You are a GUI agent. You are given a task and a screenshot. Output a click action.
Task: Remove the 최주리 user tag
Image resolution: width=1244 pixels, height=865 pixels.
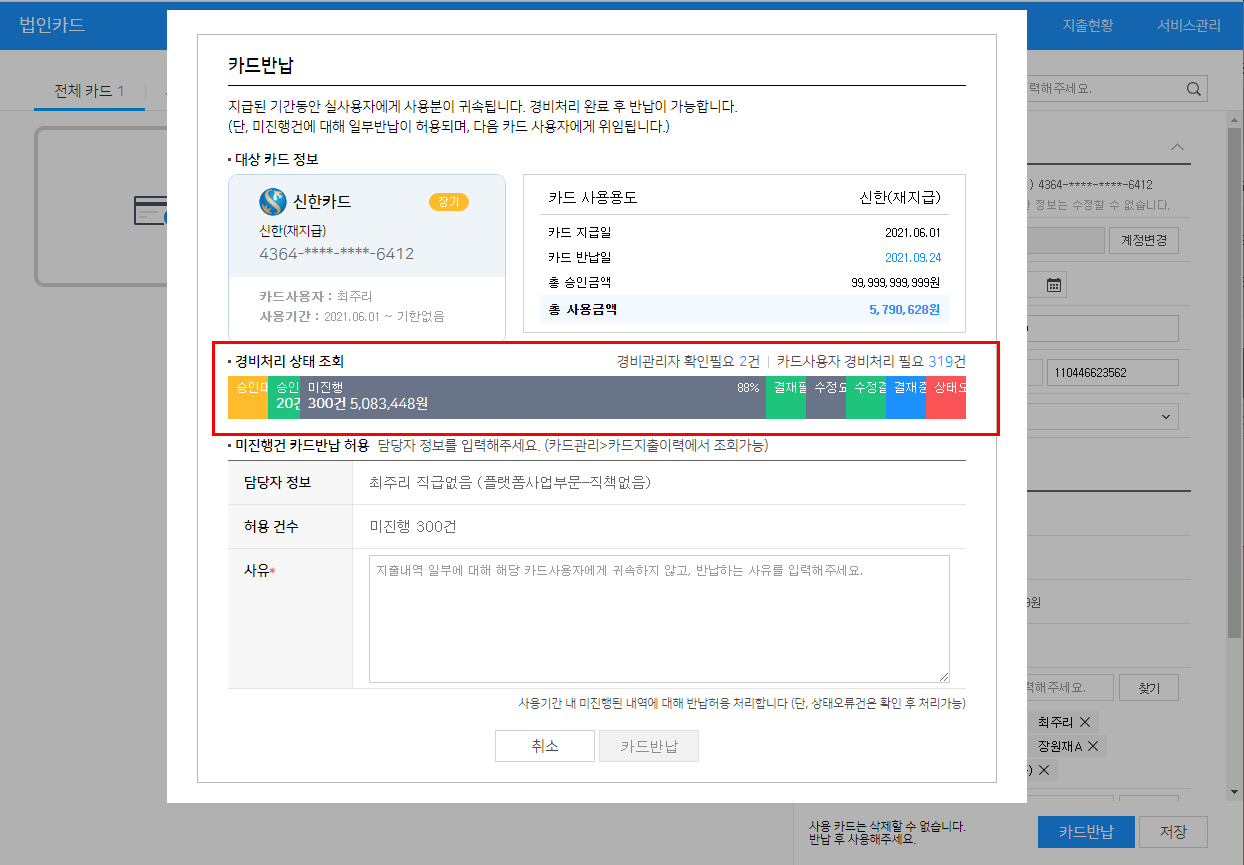pyautogui.click(x=1084, y=722)
